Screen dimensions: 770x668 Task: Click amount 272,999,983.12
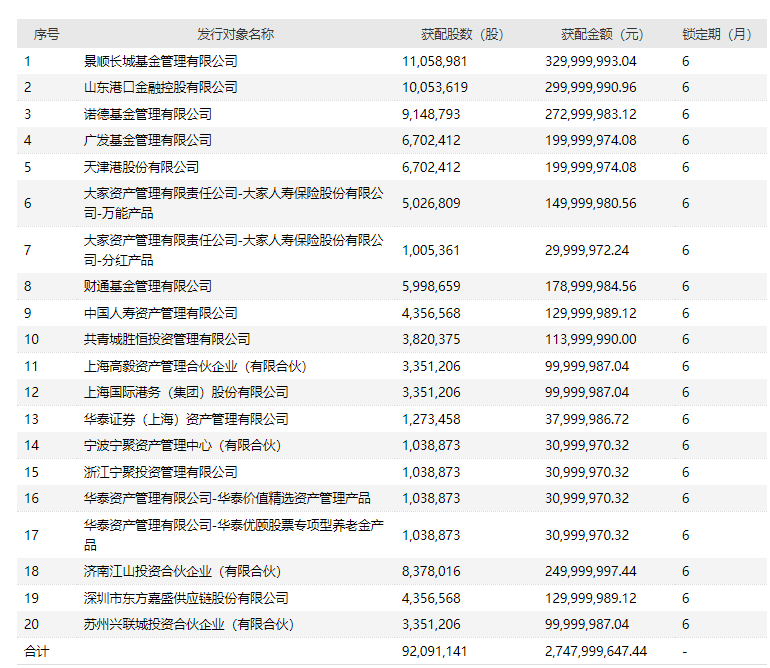click(x=591, y=114)
